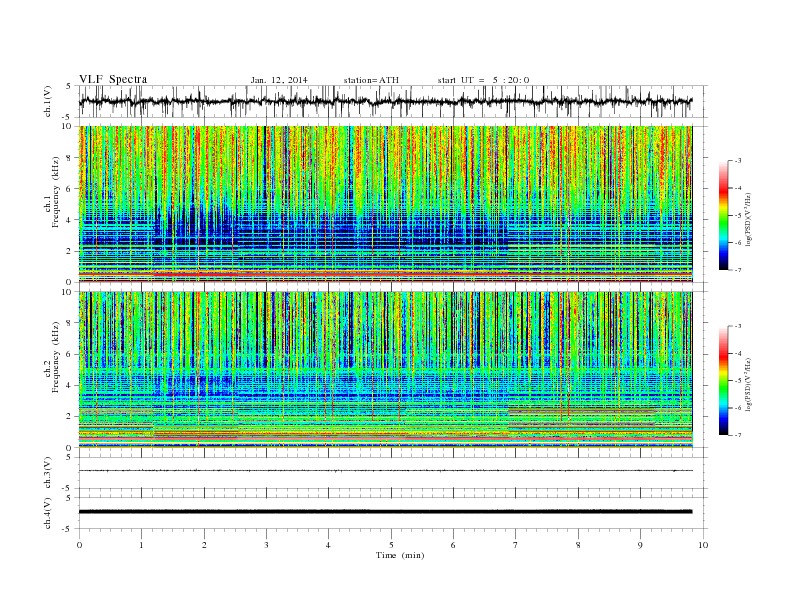Click time axis tick label "7"
This screenshot has width=792, height=612.
515,545
